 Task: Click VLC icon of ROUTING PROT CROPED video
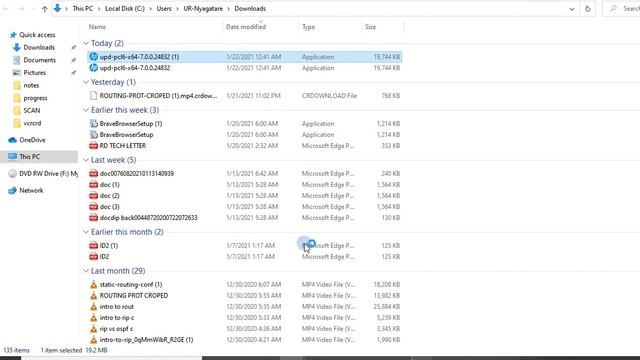(x=93, y=296)
